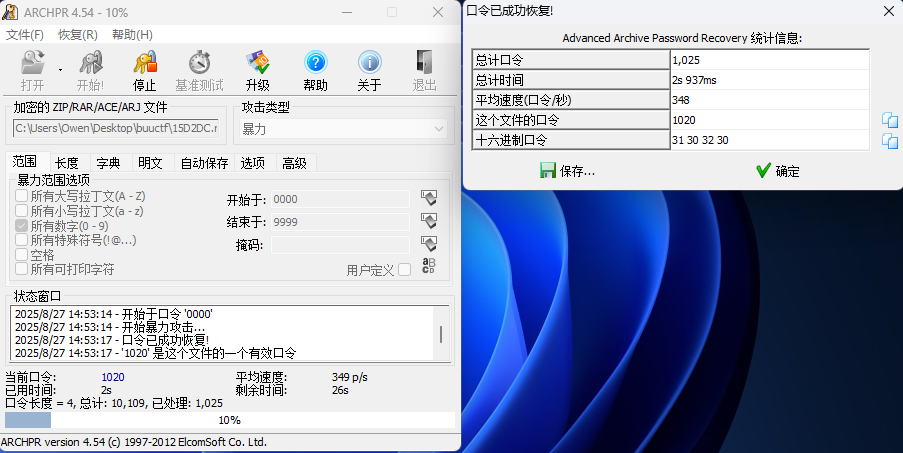
Task: Expand the arrow next to 打开
Action: 60,70
